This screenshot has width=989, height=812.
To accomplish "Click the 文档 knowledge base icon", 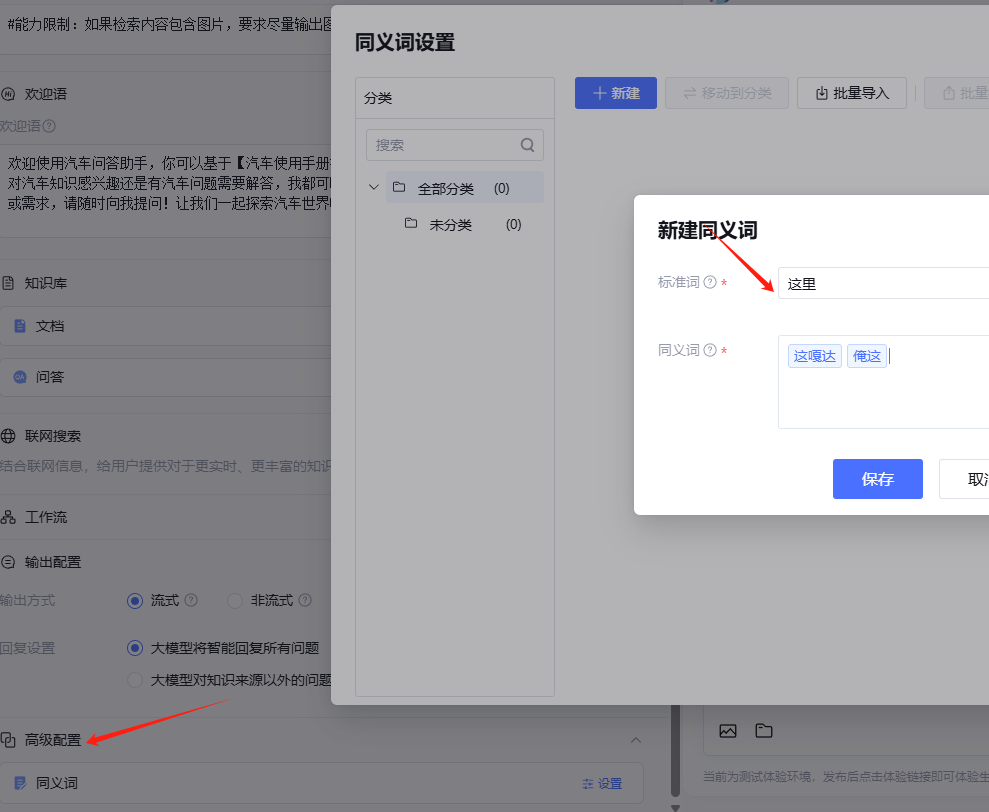I will [20, 326].
